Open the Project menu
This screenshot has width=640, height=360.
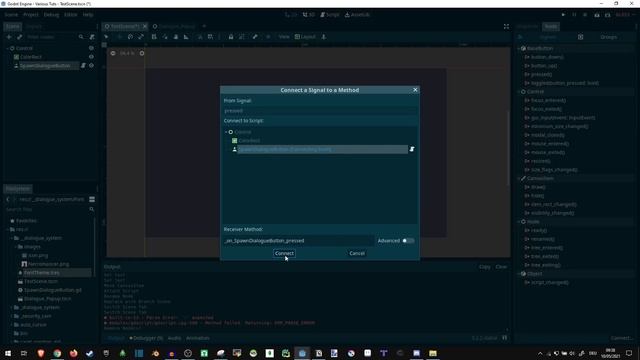point(31,15)
